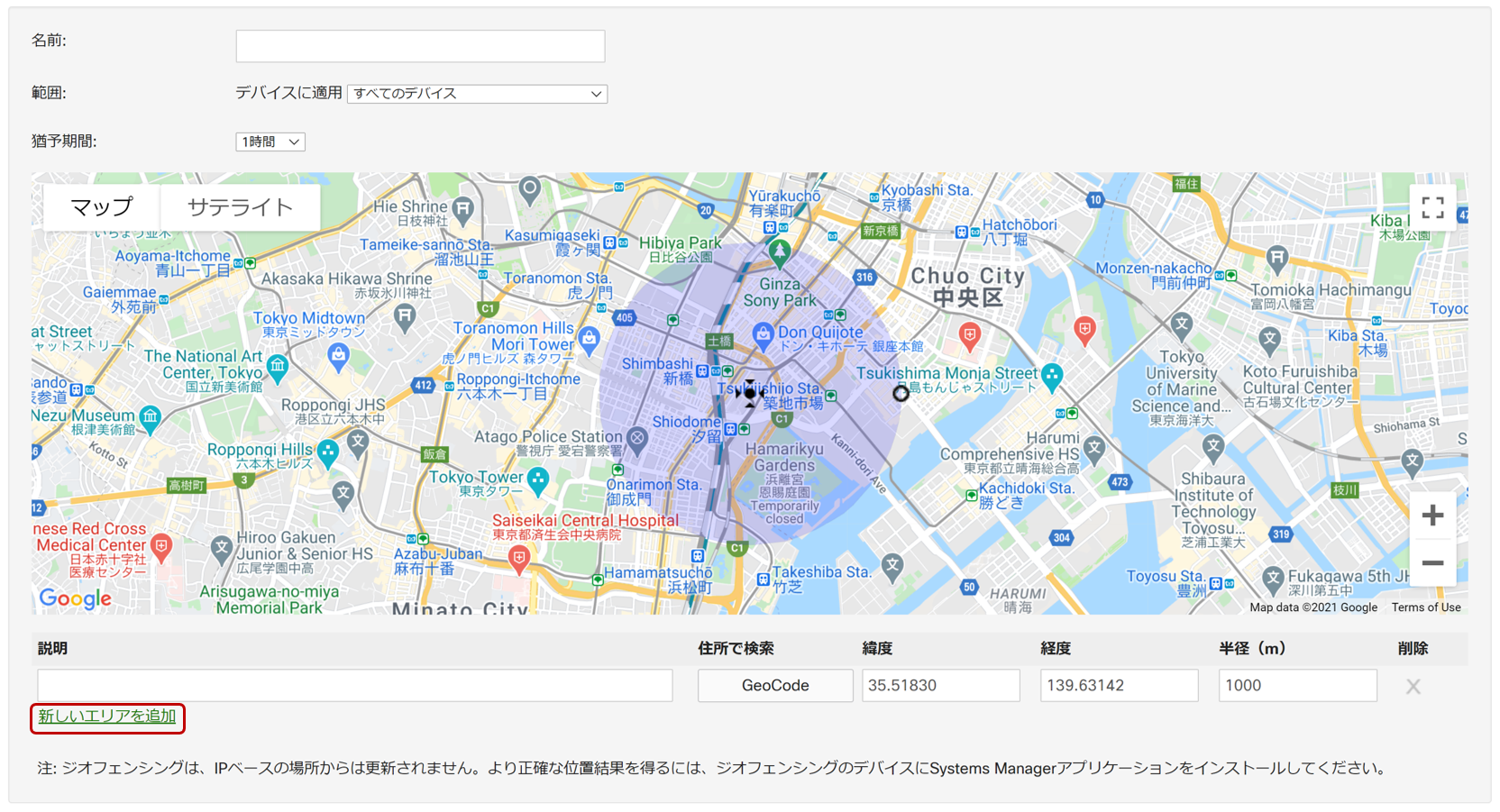
Task: Click Takeshiba Sta. map label
Action: coord(821,579)
